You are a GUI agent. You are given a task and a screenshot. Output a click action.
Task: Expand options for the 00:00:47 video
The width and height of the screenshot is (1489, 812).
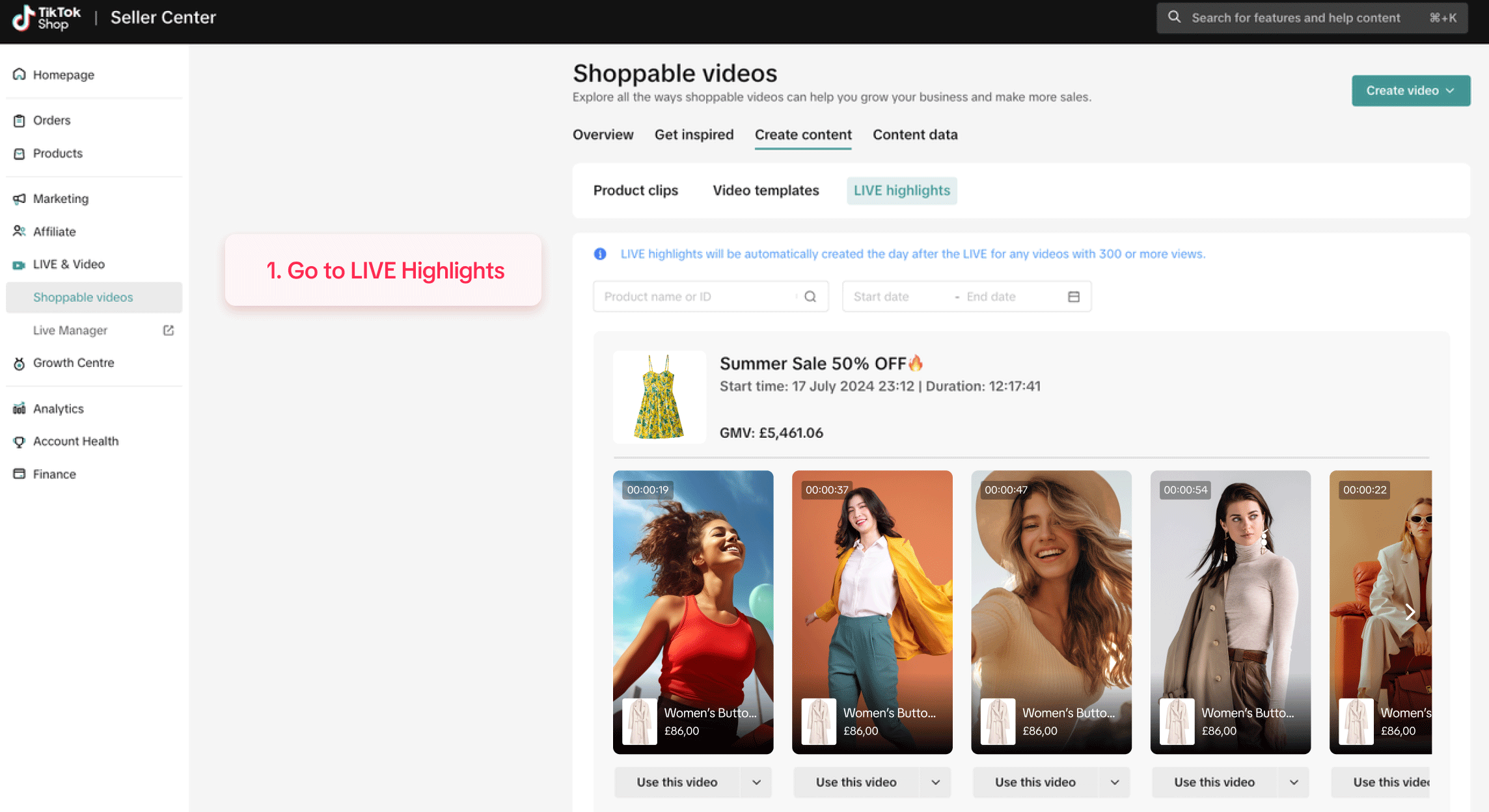(x=1115, y=782)
